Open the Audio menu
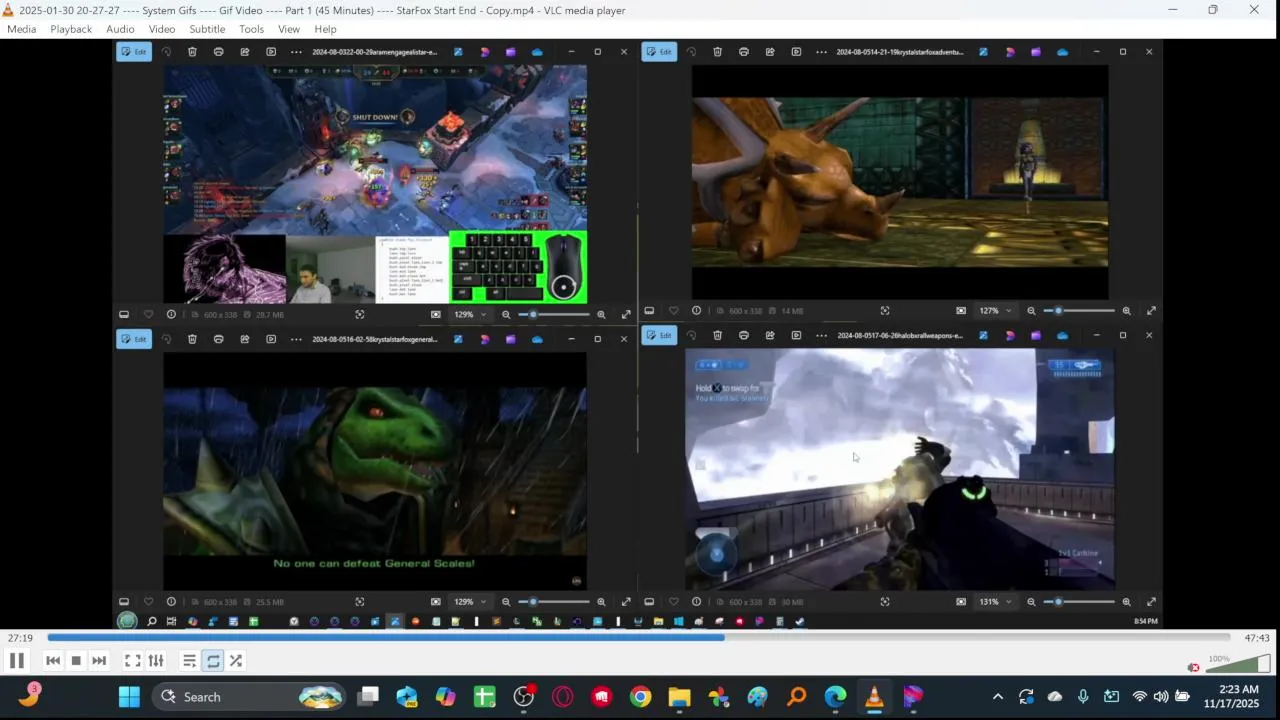Image resolution: width=1280 pixels, height=720 pixels. 120,29
